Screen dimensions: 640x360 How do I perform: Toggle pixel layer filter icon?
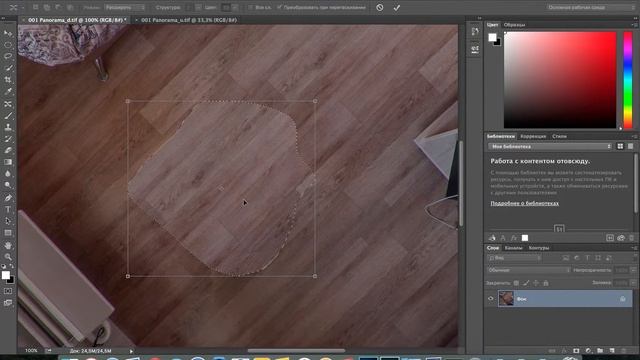[x=566, y=258]
